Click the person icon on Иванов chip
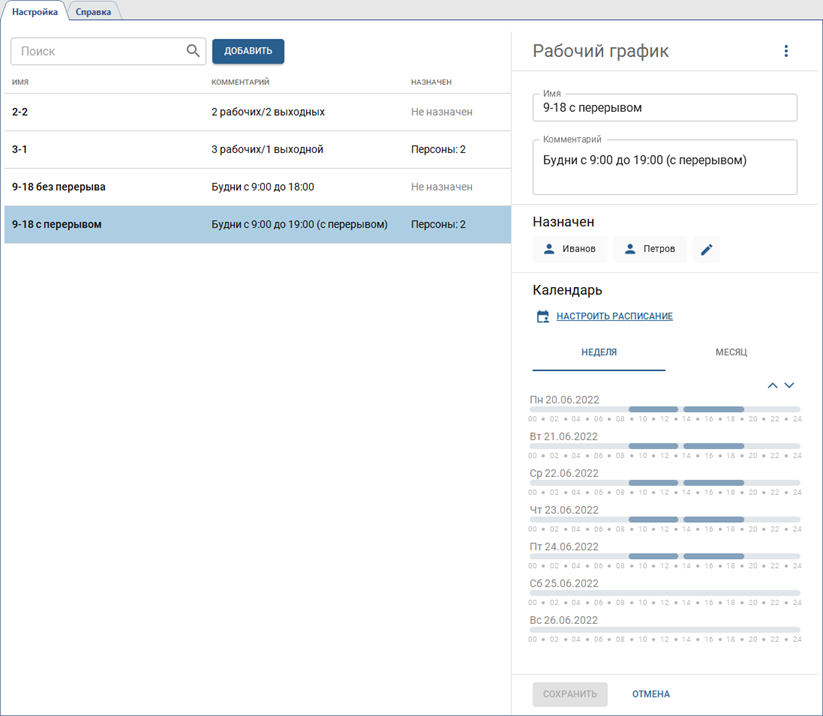 (x=549, y=249)
